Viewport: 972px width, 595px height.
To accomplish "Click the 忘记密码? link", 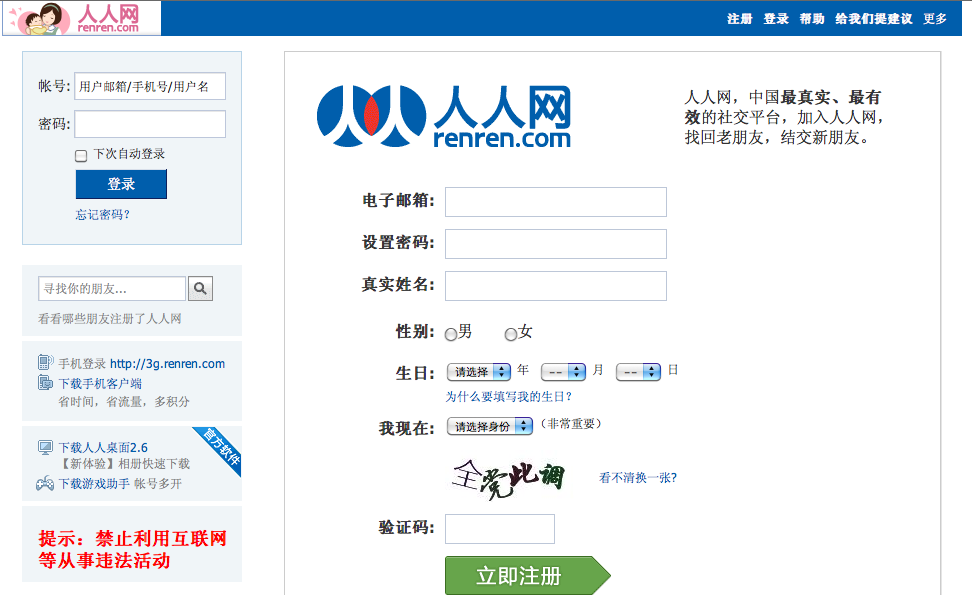I will (103, 215).
